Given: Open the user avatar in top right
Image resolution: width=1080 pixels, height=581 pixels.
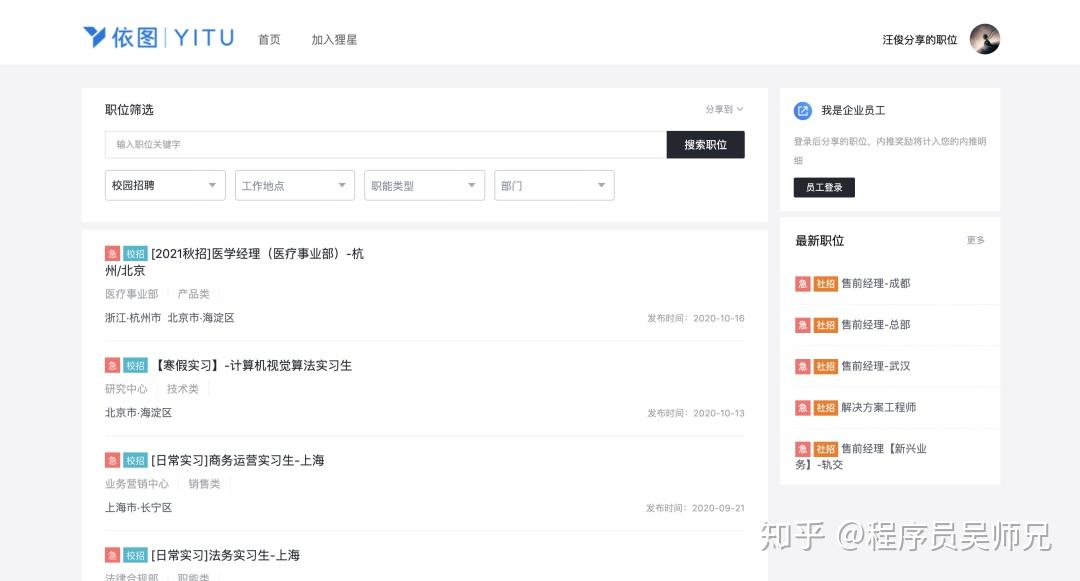Looking at the screenshot, I should (x=984, y=39).
